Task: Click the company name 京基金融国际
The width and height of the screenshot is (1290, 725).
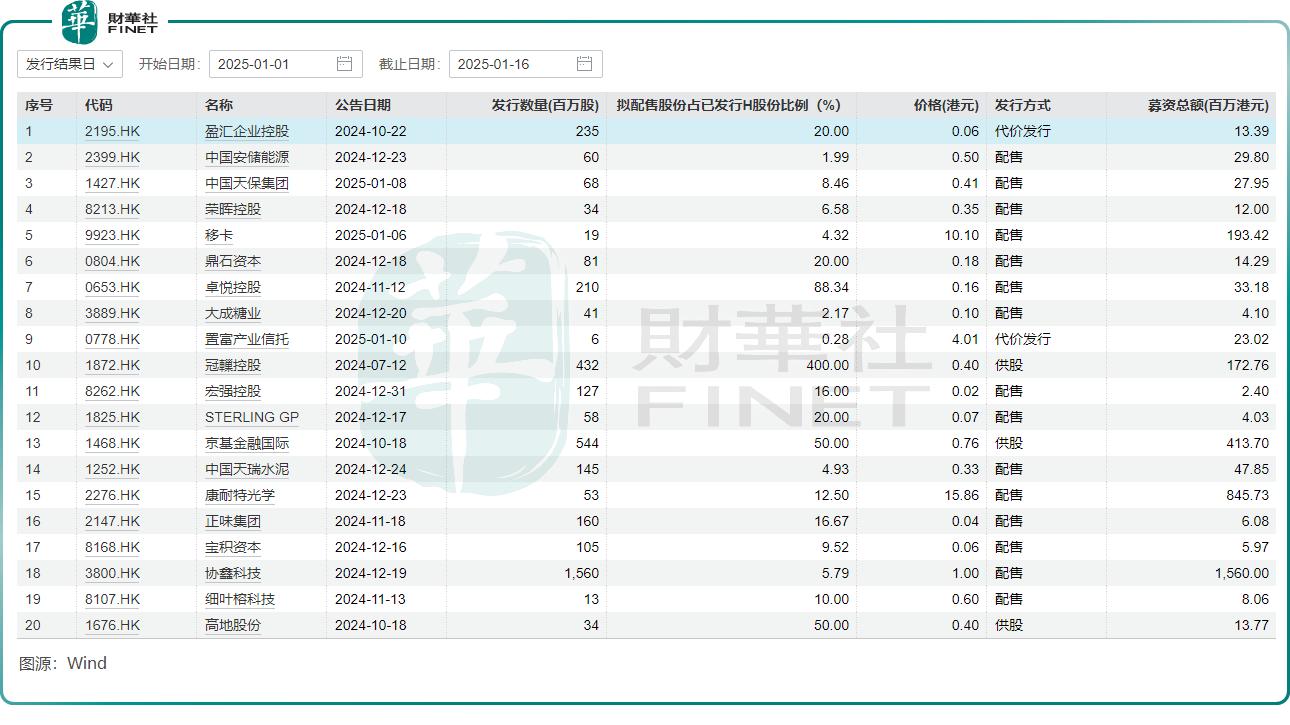Action: [x=247, y=443]
